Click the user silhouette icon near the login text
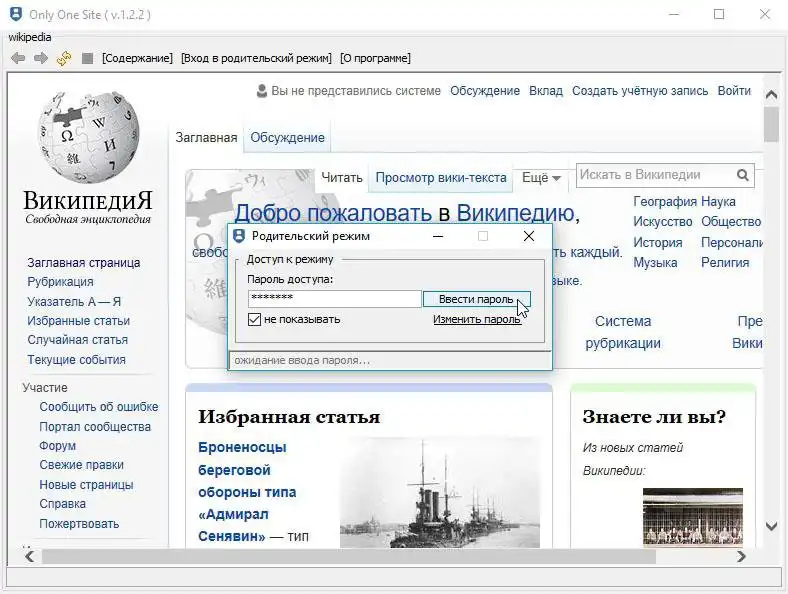 click(262, 91)
